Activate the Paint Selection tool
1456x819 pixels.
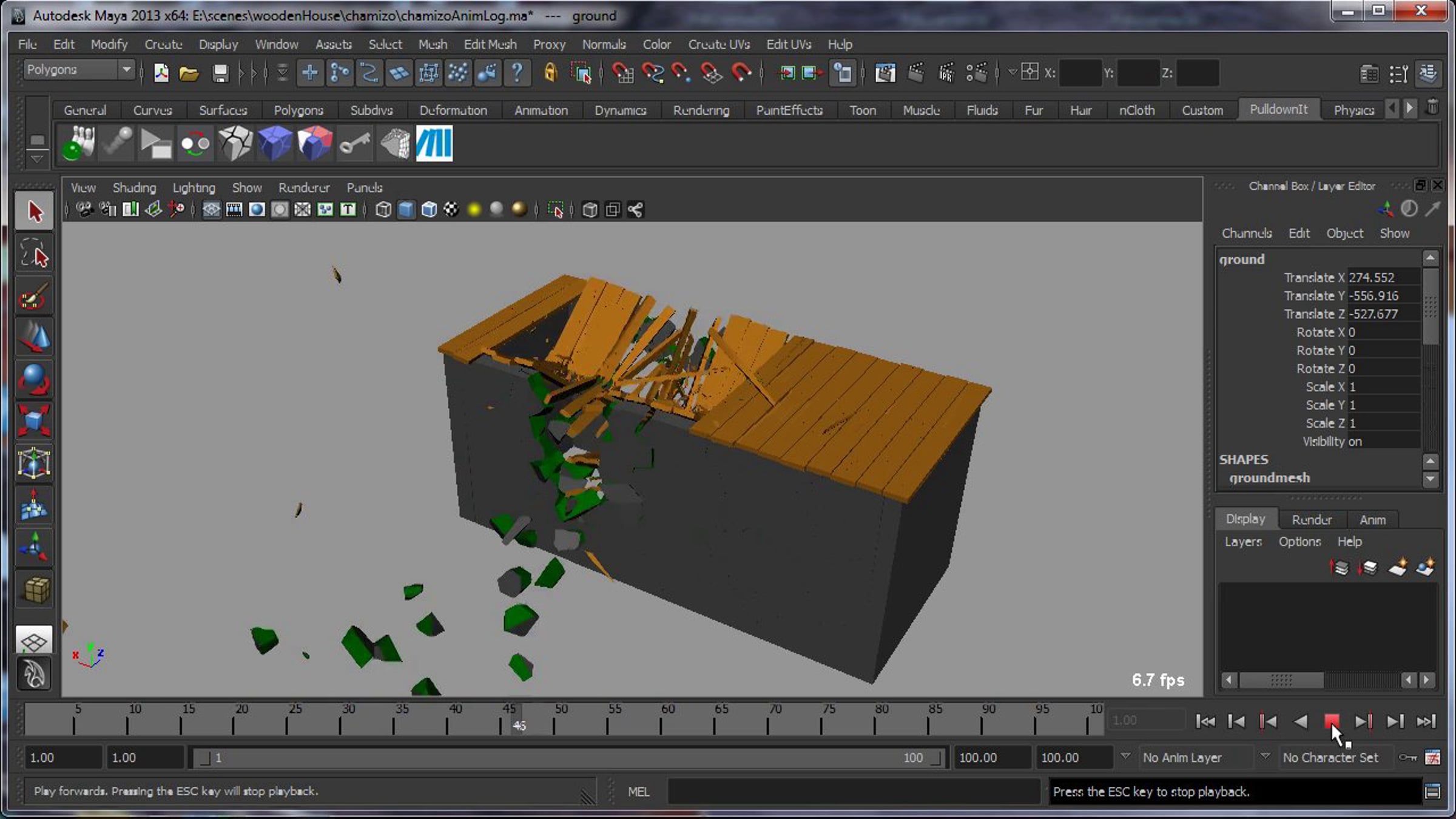34,295
